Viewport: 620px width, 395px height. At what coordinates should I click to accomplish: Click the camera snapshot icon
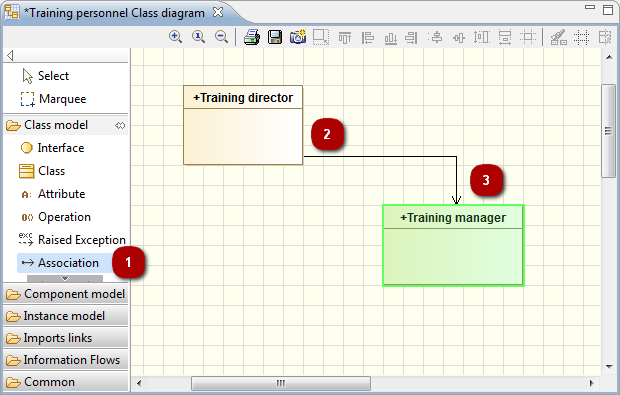tap(298, 37)
